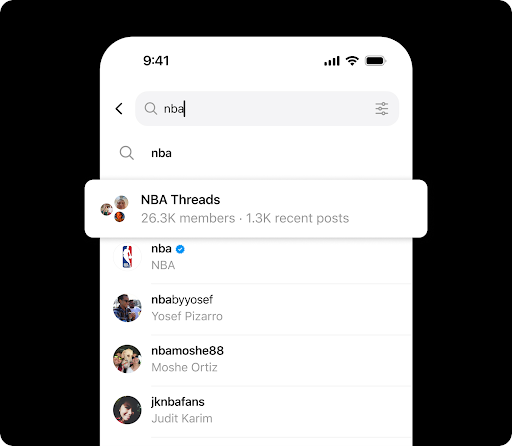Open the verified nba account

[x=256, y=257]
